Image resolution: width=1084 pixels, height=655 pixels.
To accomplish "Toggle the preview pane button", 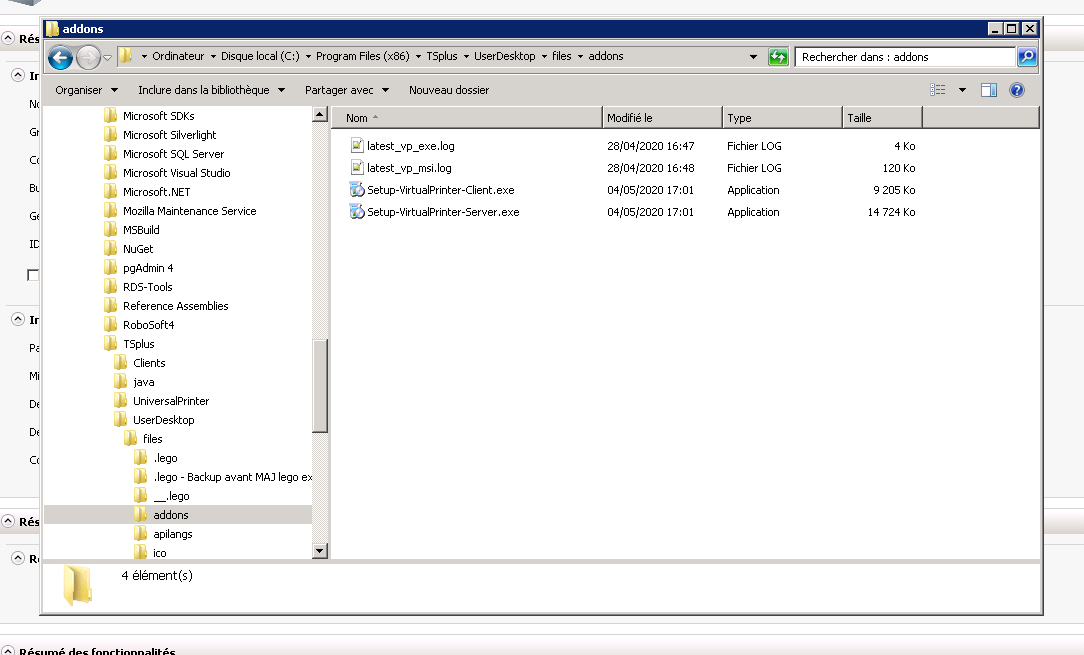I will 988,90.
